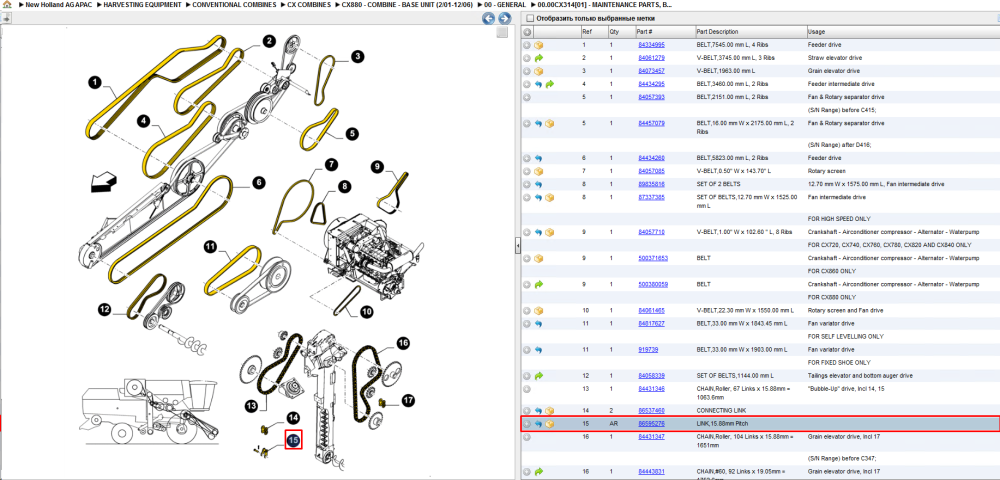Open part link 84061279
The height and width of the screenshot is (480, 1000).
pos(651,58)
